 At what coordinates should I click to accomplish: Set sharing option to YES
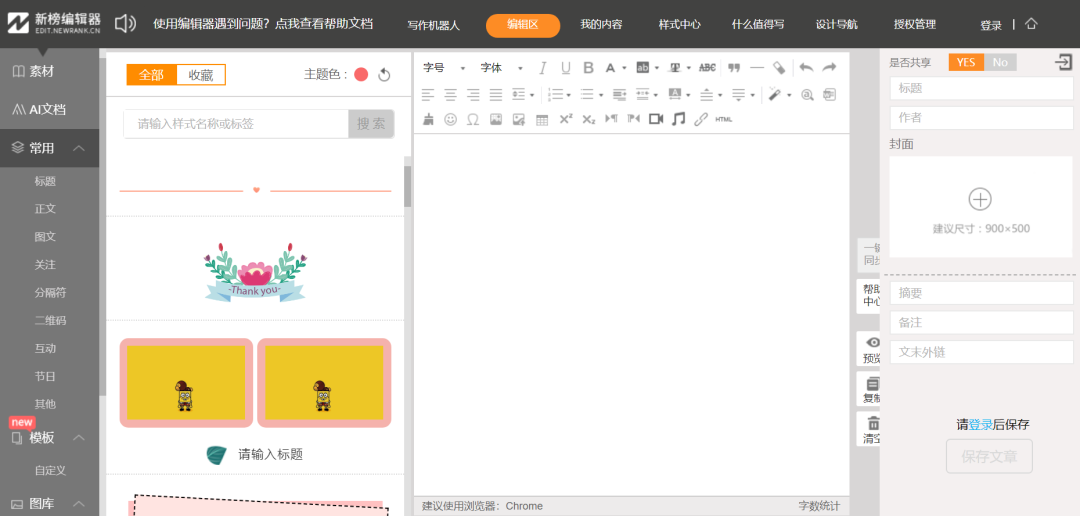coord(965,62)
